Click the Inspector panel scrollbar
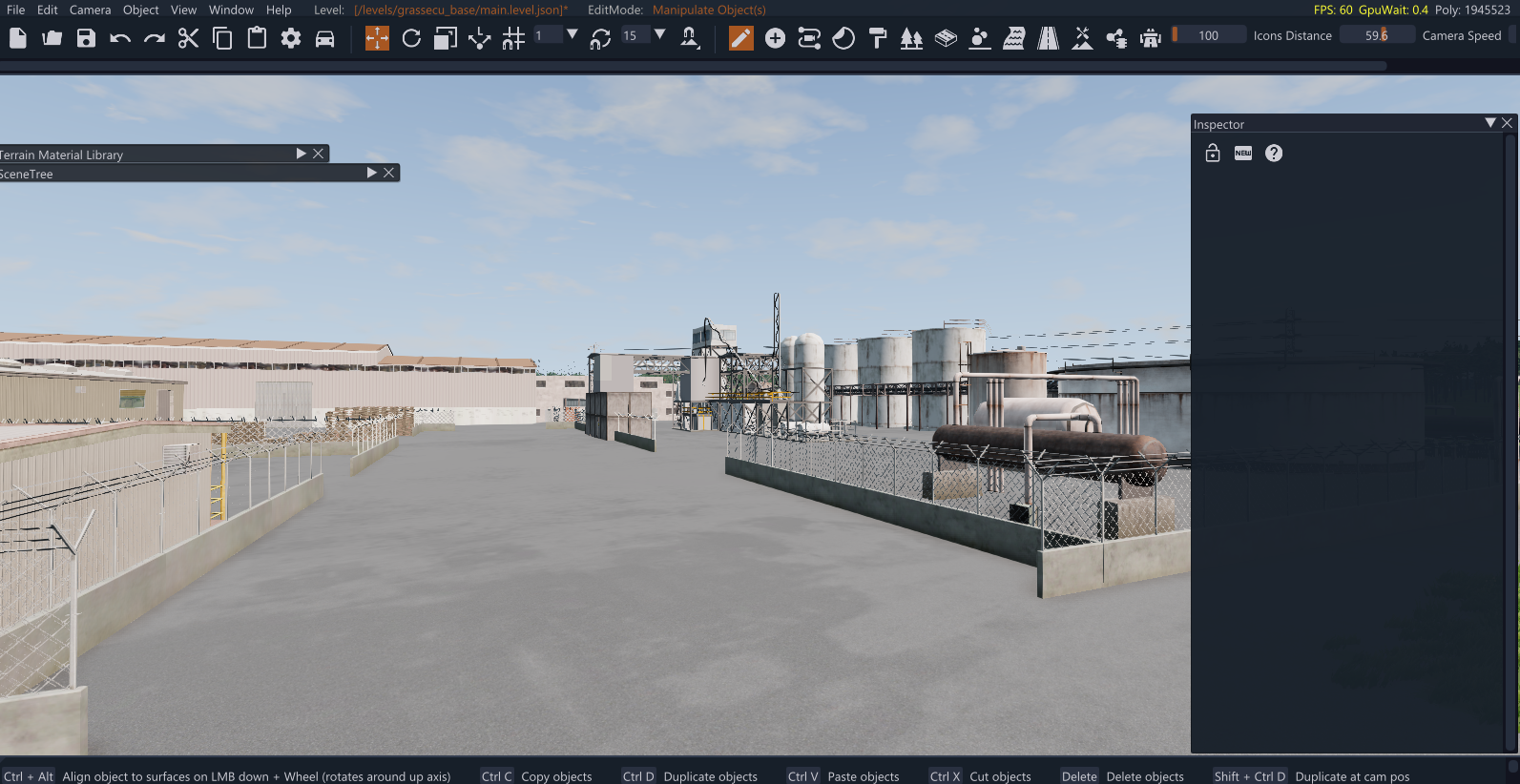The width and height of the screenshot is (1520, 784). point(1510,442)
